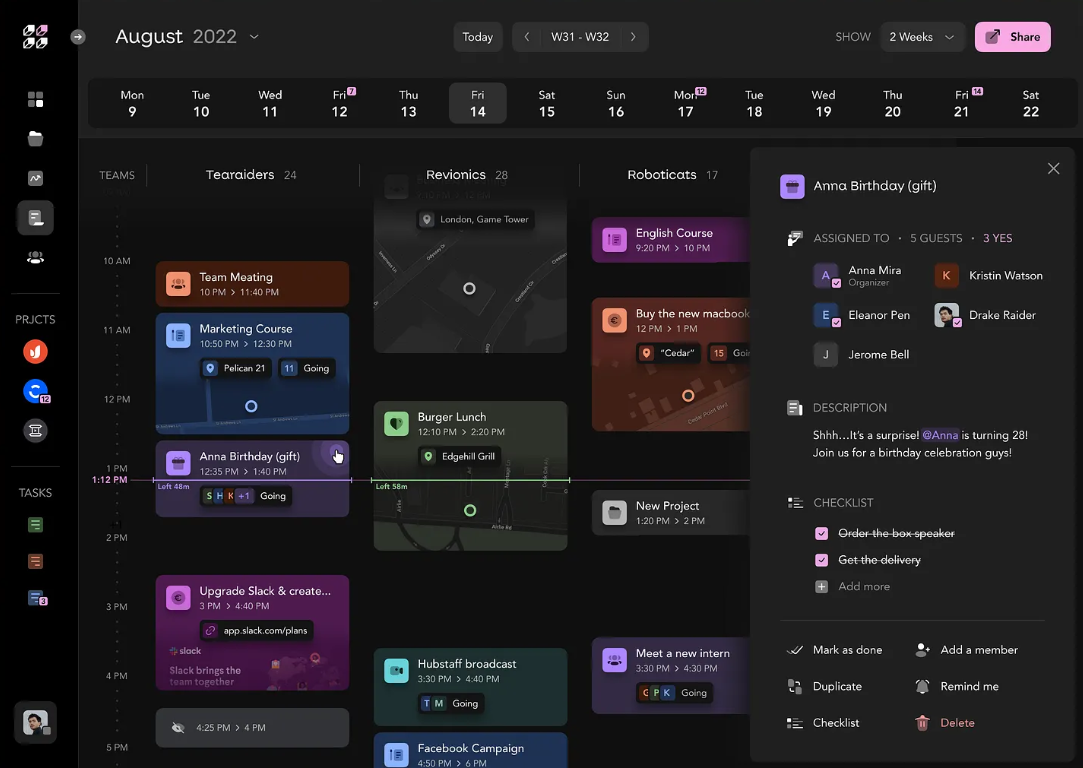Select Mon 9 in date strip
Viewport: 1083px width, 768px height.
(132, 104)
